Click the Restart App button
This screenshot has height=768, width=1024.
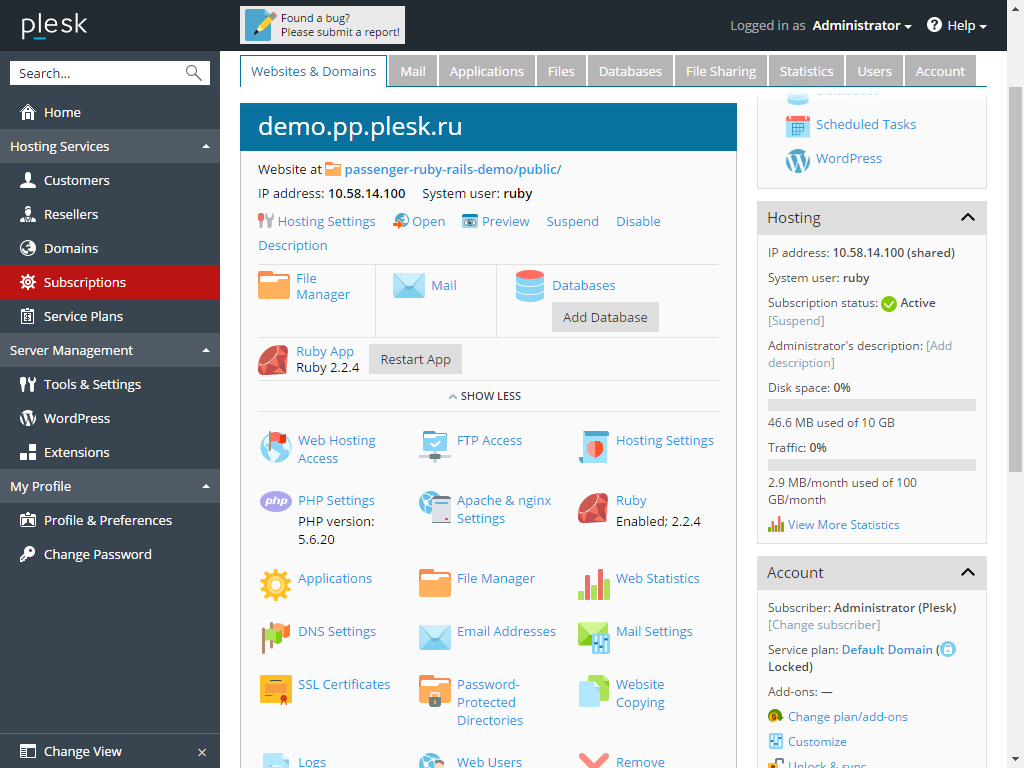click(415, 359)
